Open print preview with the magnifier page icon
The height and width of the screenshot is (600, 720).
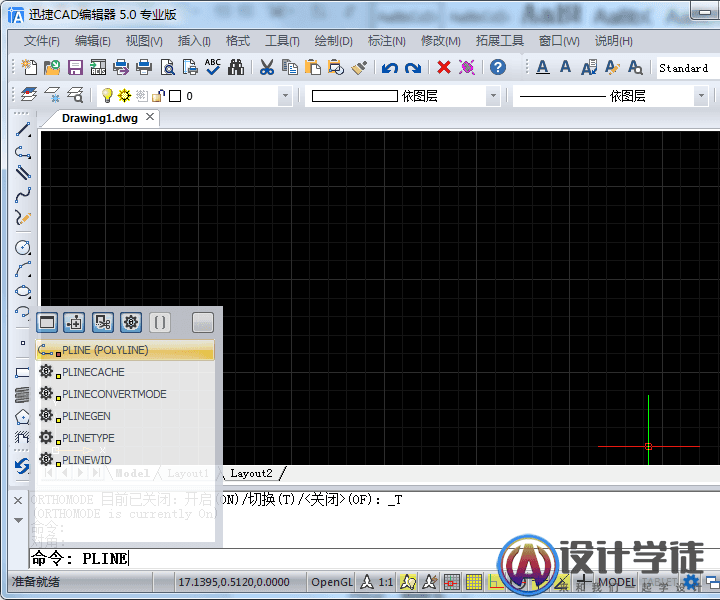click(167, 67)
